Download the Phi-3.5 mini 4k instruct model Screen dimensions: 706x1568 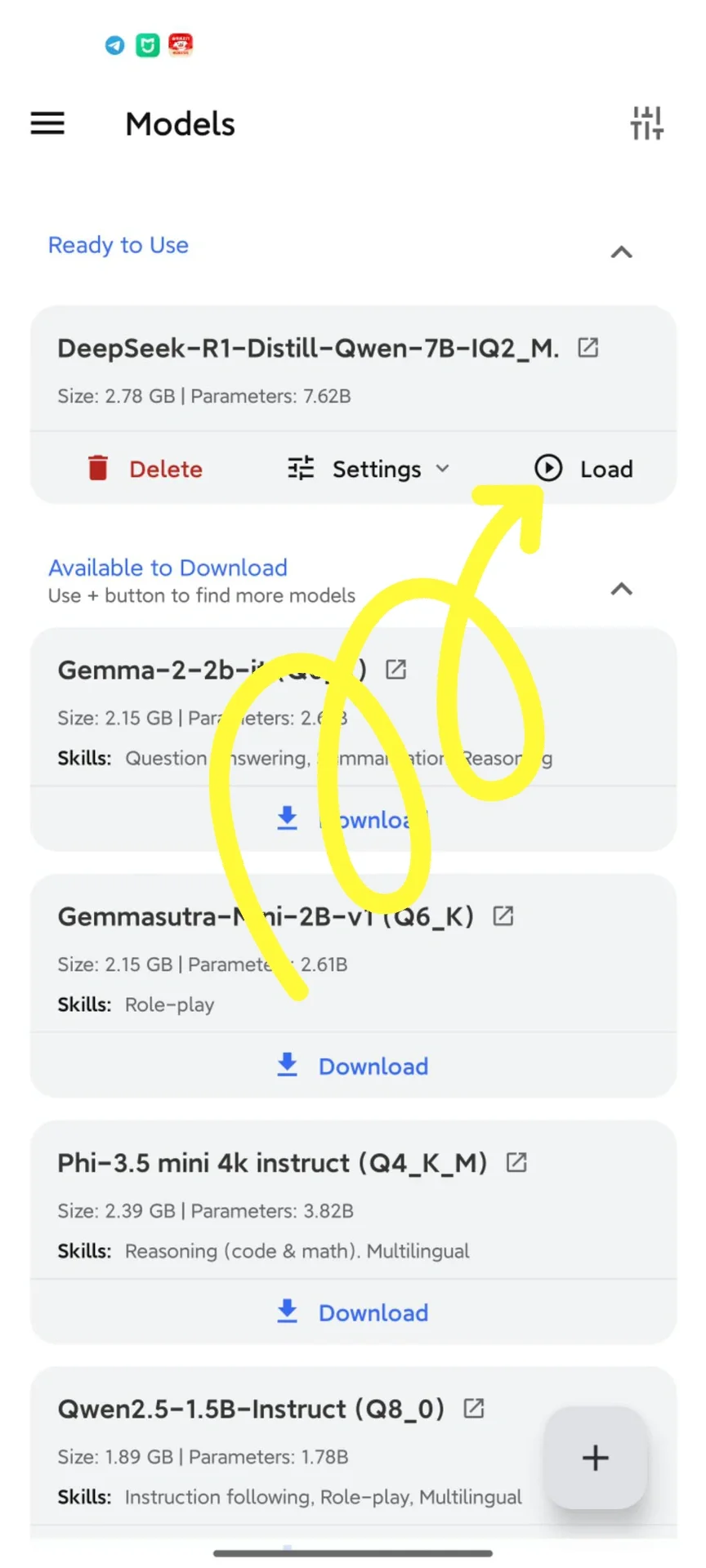click(x=353, y=1312)
